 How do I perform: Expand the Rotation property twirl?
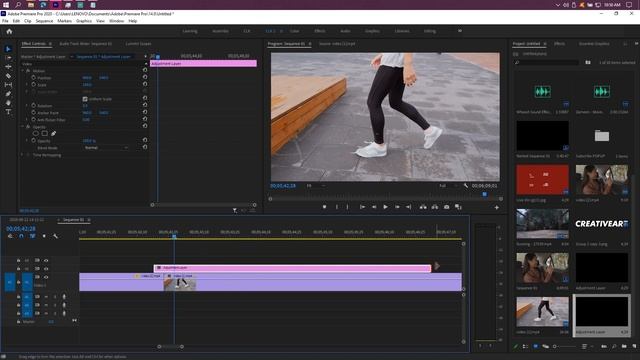coord(27,105)
